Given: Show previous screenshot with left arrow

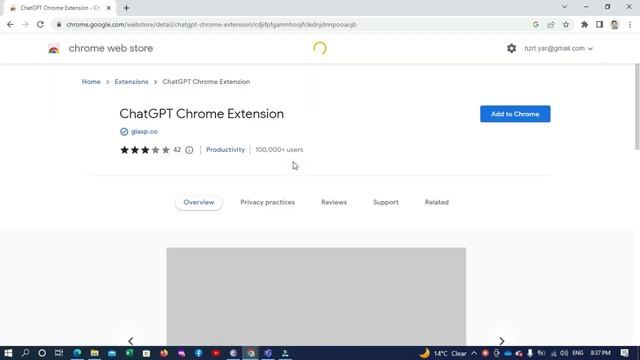Looking at the screenshot, I should 131,341.
